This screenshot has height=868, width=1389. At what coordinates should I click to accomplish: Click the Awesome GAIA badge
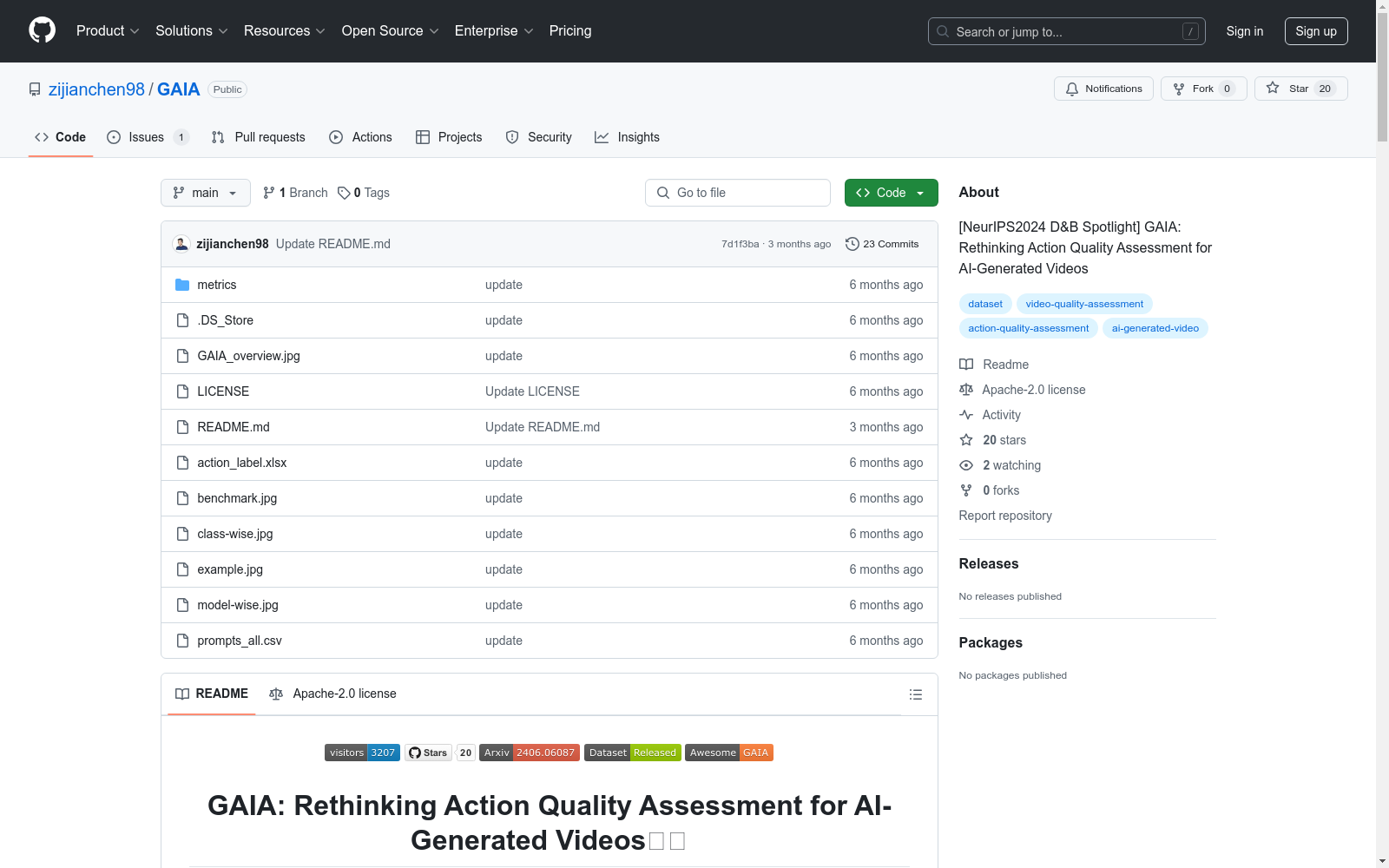[x=729, y=753]
